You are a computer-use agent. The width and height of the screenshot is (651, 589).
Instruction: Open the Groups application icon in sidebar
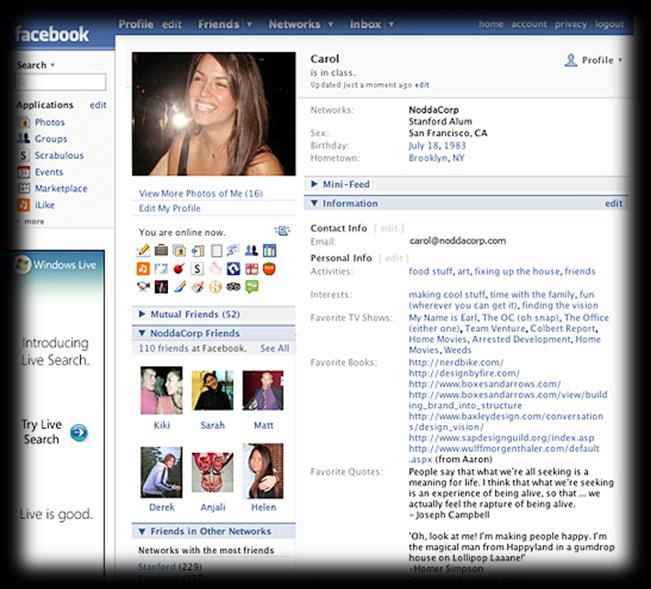[24, 139]
